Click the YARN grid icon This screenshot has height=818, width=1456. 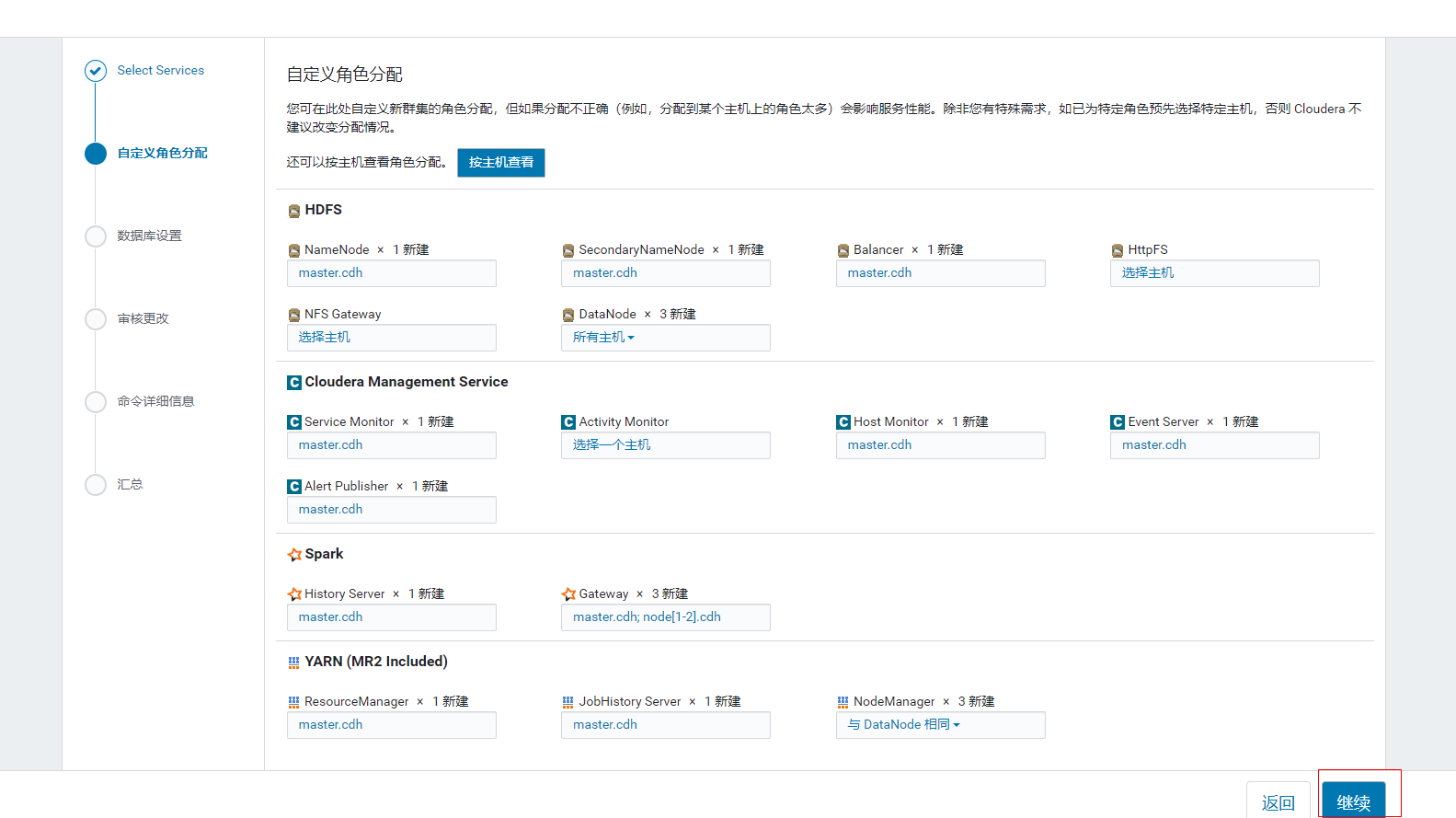click(294, 662)
